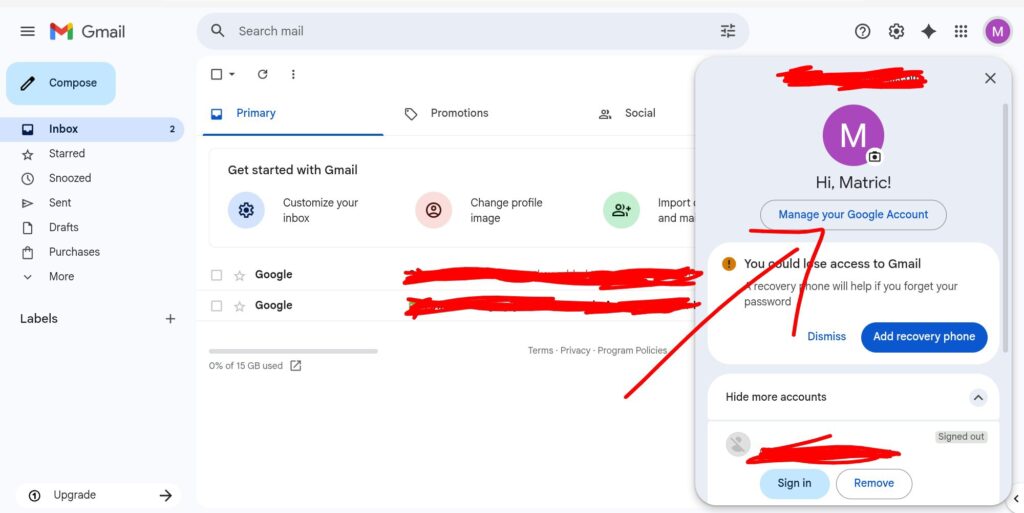Open the More options three-dot menu

tap(293, 74)
